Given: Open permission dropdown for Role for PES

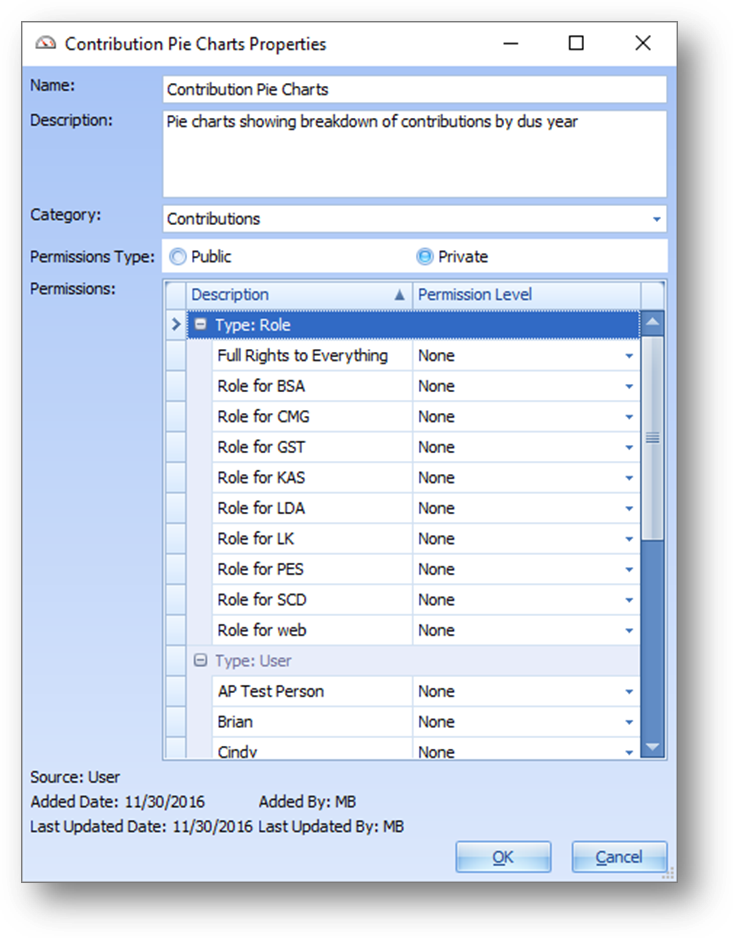Looking at the screenshot, I should (629, 570).
